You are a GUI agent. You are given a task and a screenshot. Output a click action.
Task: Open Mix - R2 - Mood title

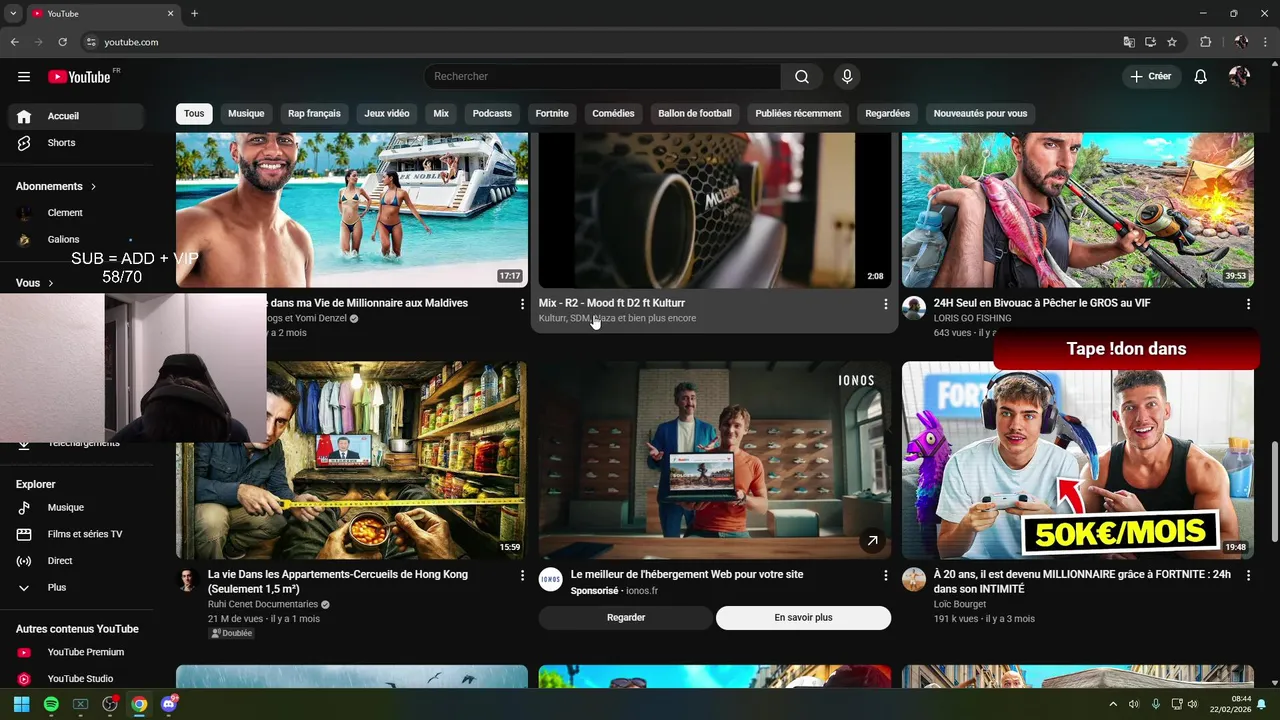(612, 303)
